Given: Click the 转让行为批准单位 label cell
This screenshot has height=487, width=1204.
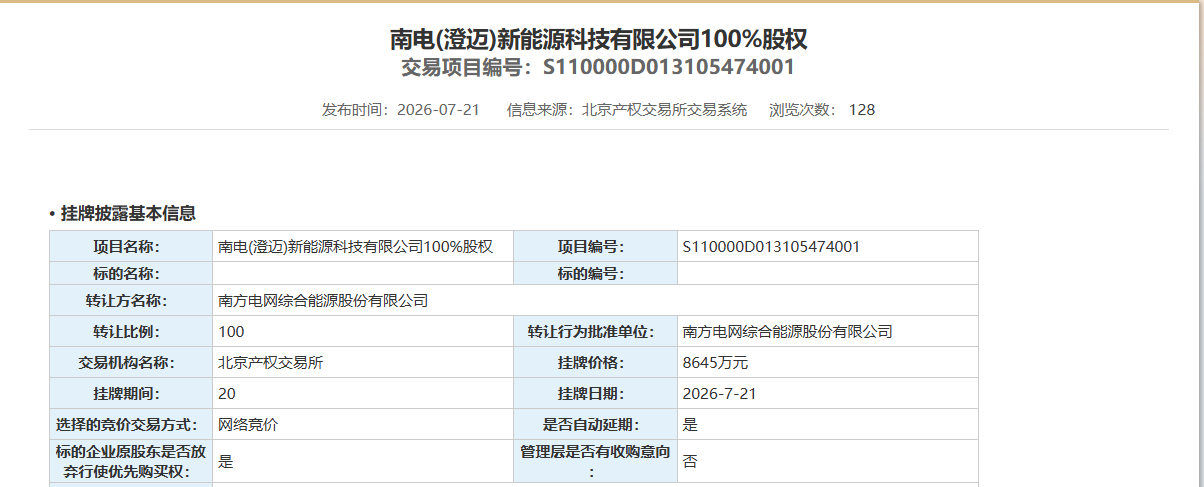Looking at the screenshot, I should (x=595, y=332).
